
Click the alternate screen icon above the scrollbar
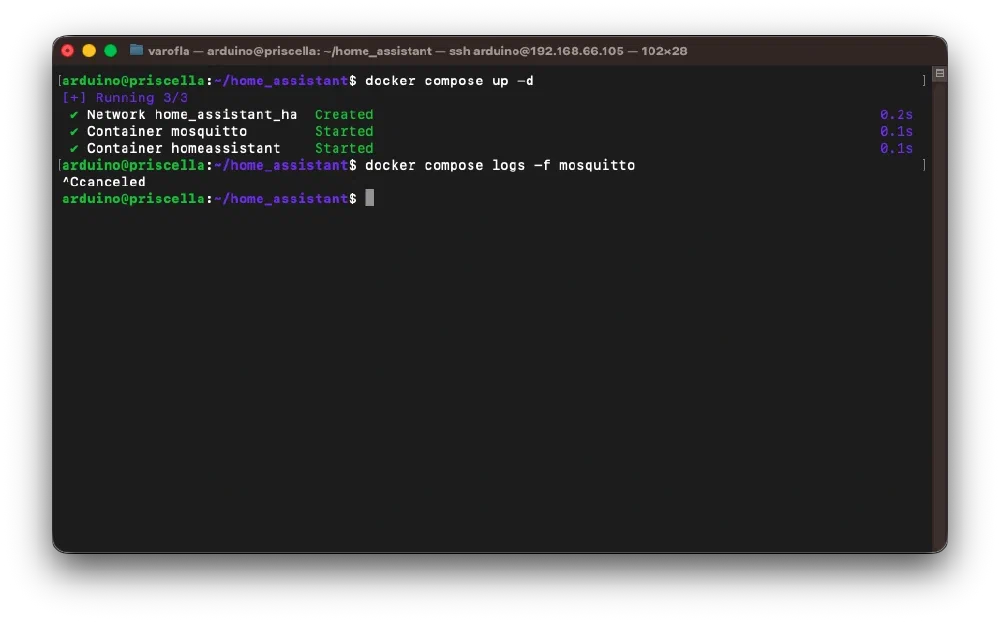point(939,73)
